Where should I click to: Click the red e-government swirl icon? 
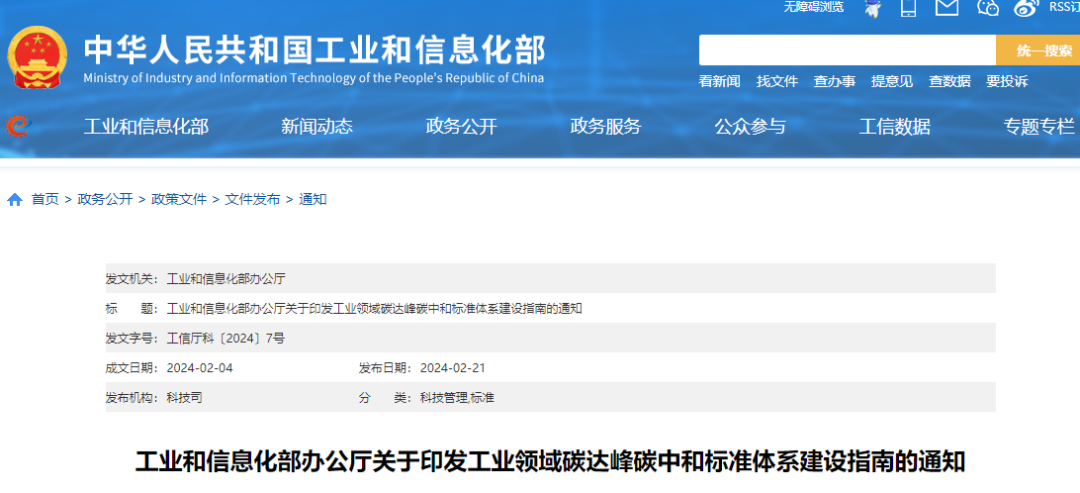(17, 126)
